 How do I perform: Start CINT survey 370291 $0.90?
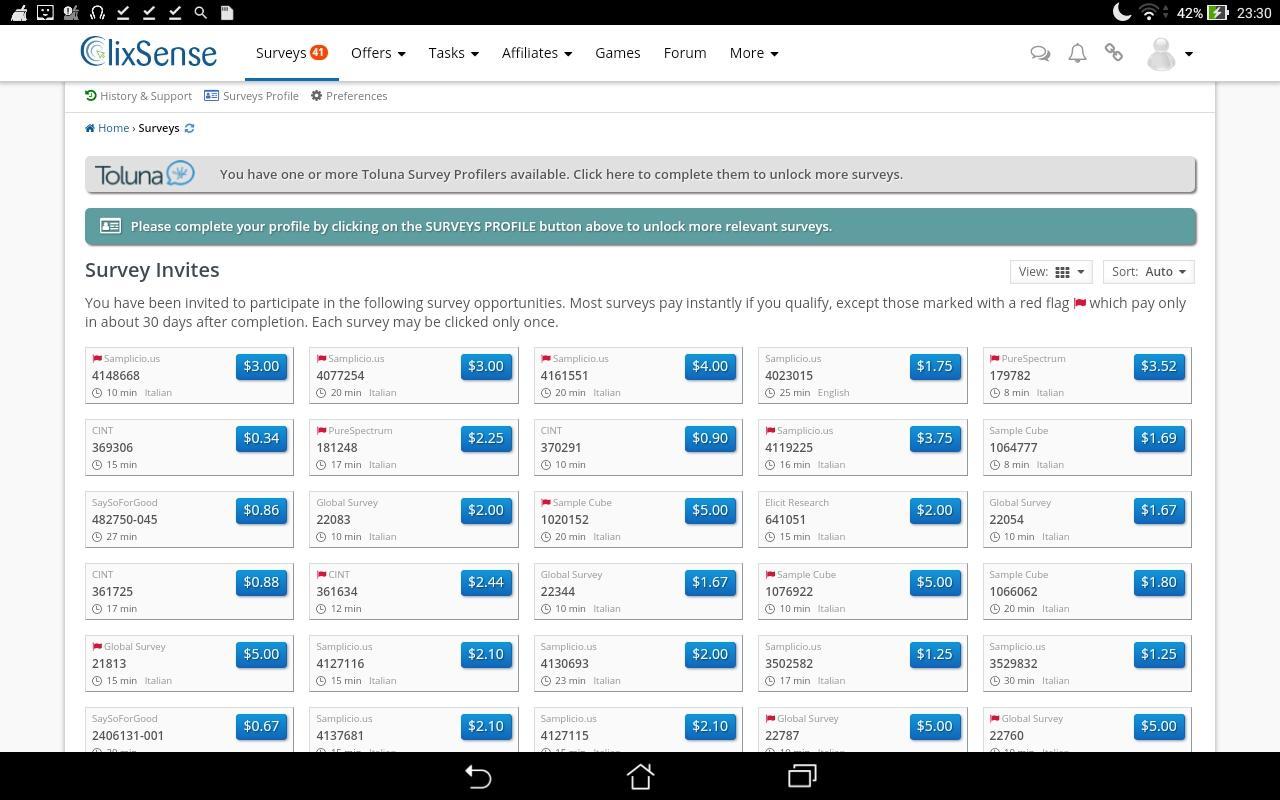click(x=710, y=438)
